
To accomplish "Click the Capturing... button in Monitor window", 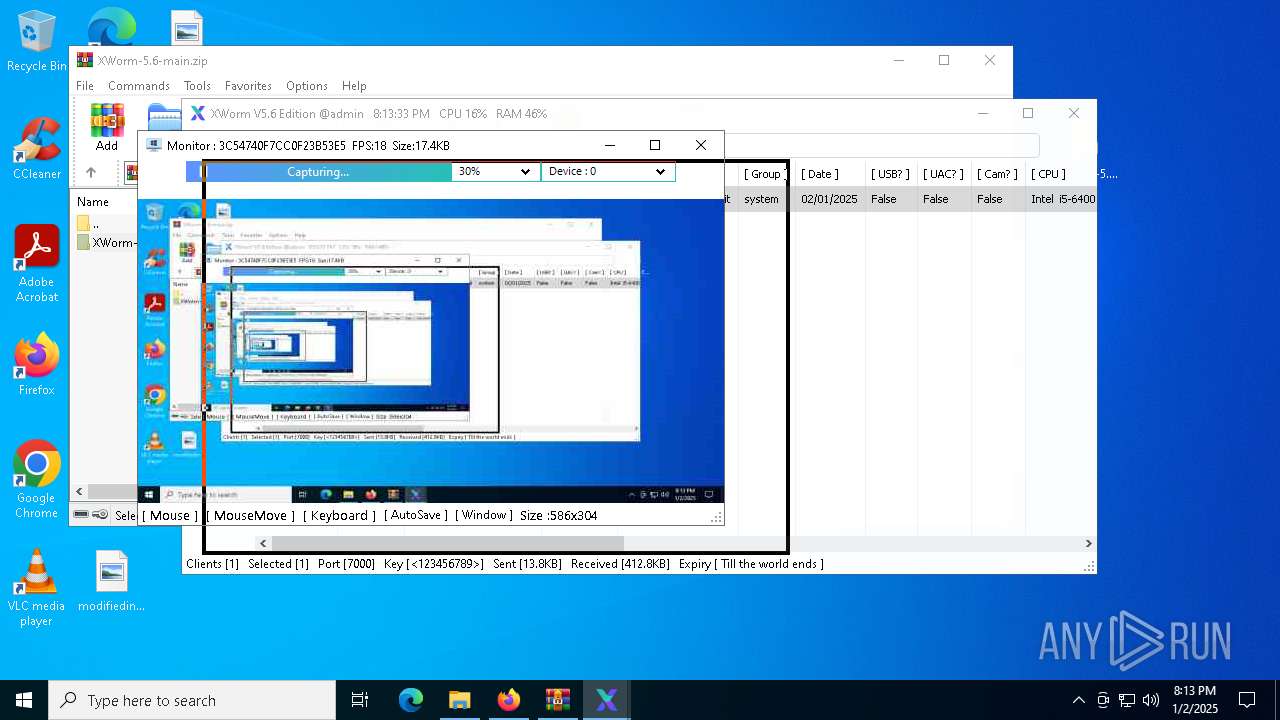I will (x=318, y=172).
